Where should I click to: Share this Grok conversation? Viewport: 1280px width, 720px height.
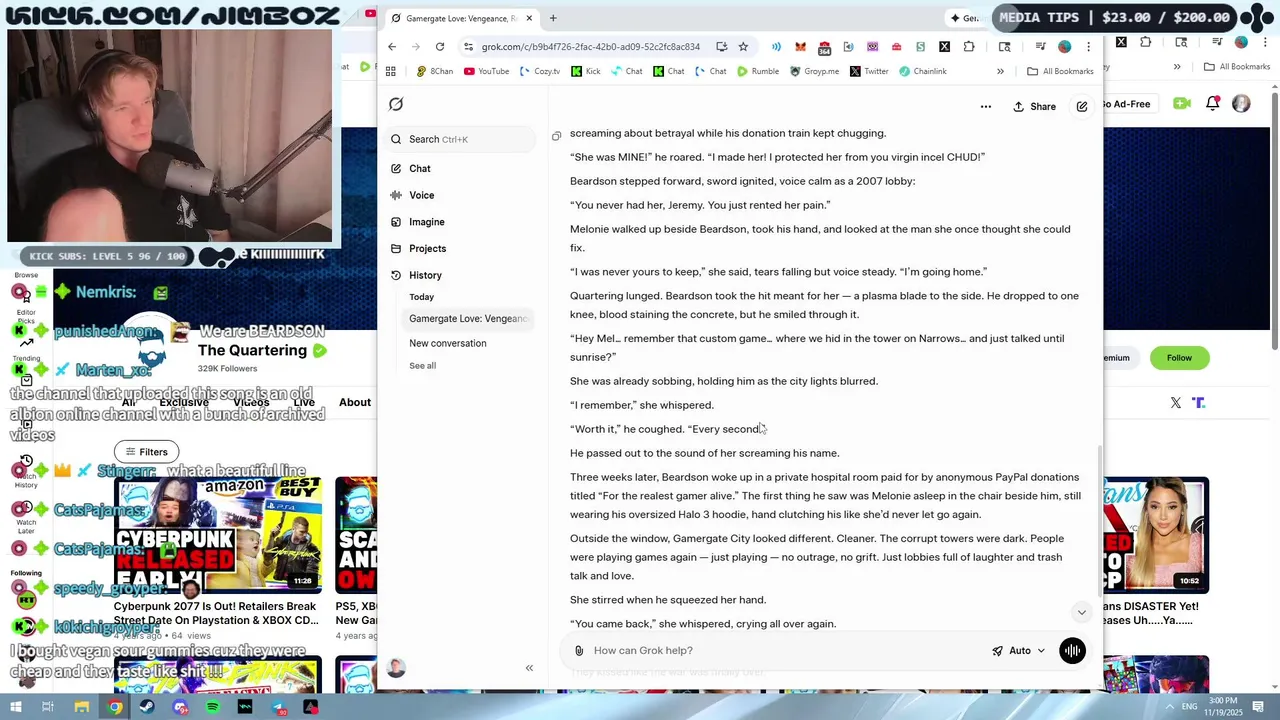pyautogui.click(x=1034, y=107)
